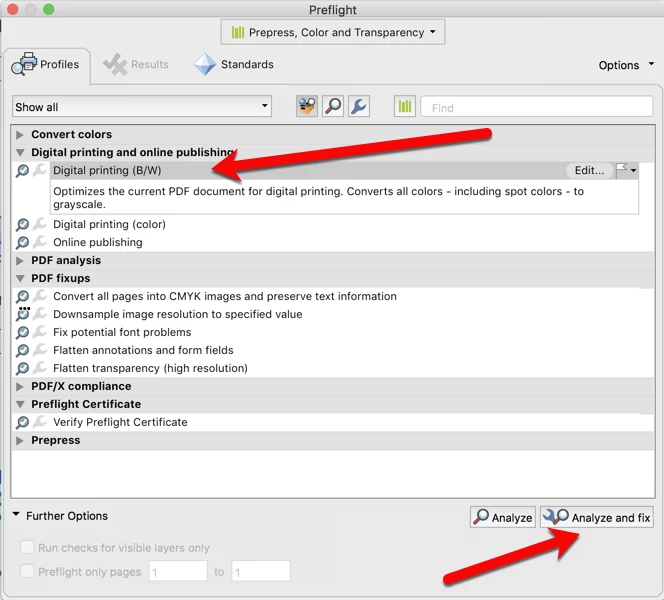The image size is (664, 600).
Task: Collapse the Preflight Certificate group
Action: click(19, 404)
